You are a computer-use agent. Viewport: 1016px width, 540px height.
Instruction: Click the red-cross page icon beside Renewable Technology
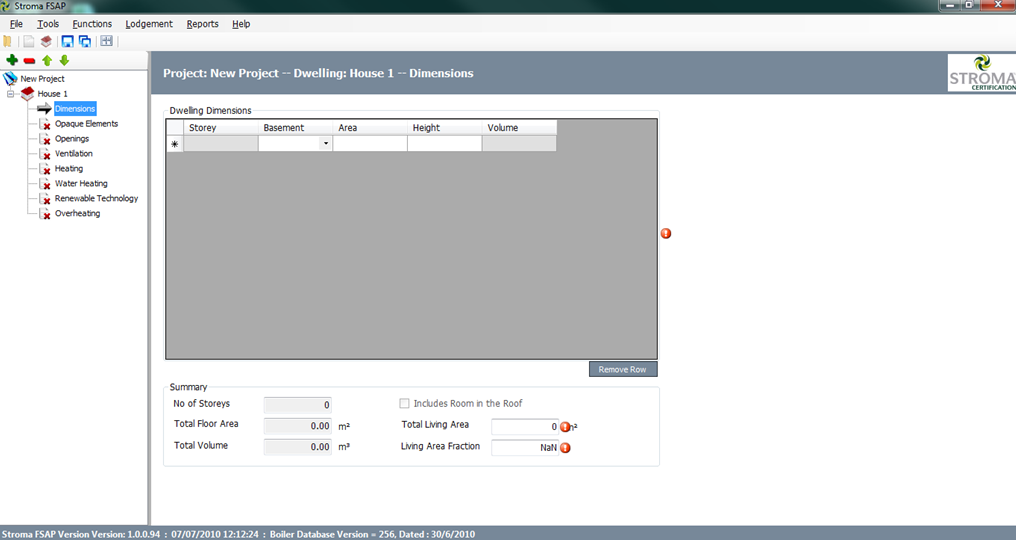click(45, 198)
